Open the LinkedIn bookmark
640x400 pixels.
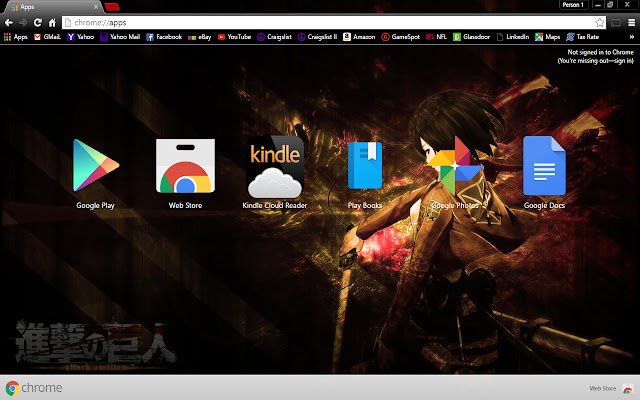click(x=513, y=37)
